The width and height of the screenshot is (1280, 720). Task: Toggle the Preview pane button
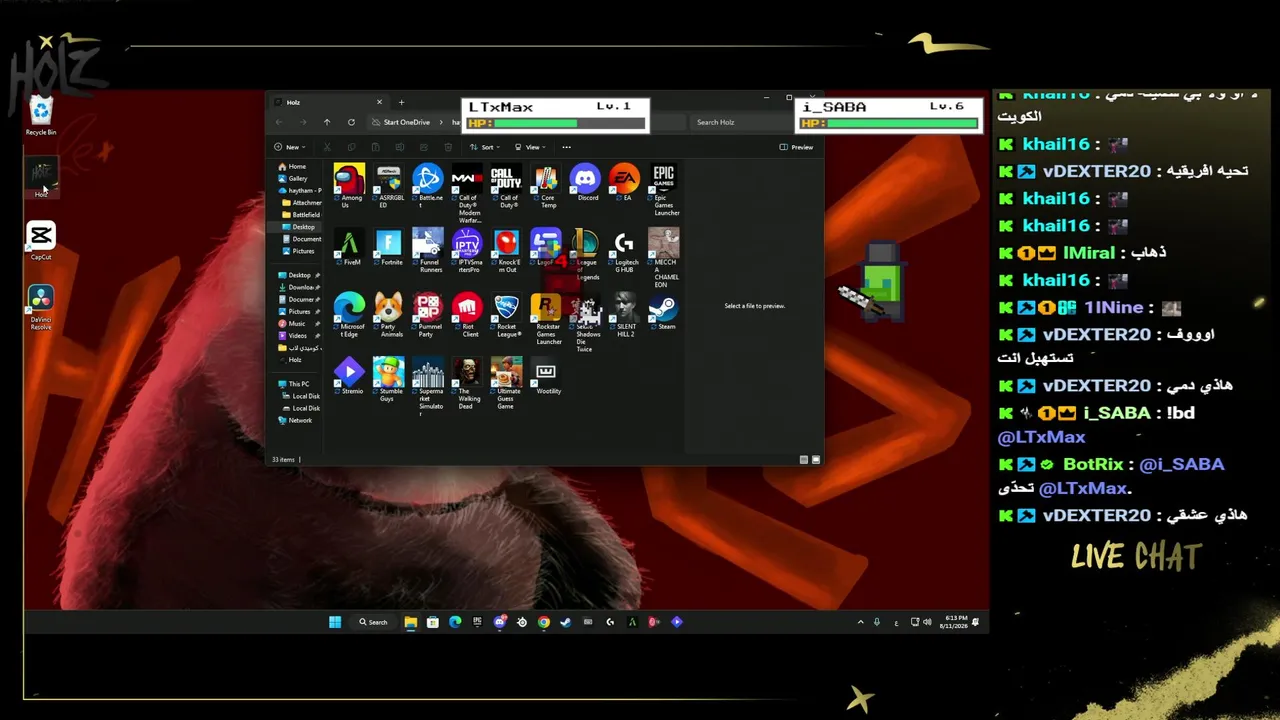click(796, 147)
